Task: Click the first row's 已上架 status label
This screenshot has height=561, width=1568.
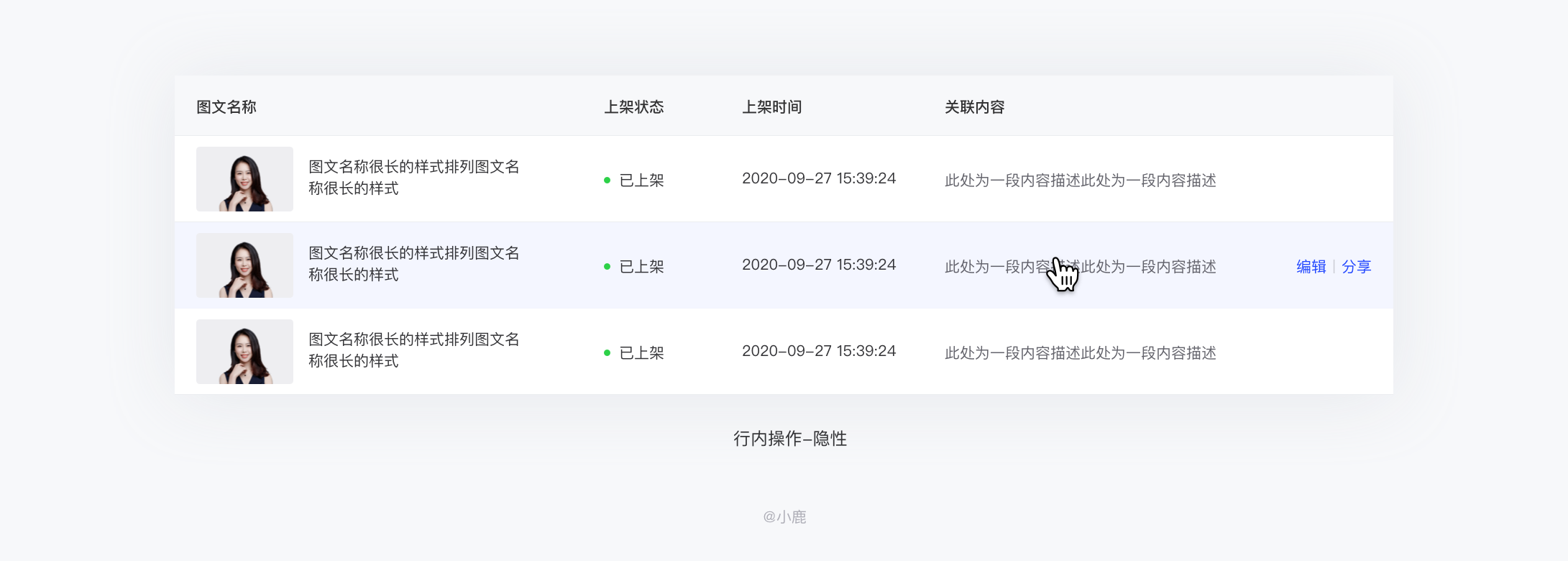Action: point(642,181)
